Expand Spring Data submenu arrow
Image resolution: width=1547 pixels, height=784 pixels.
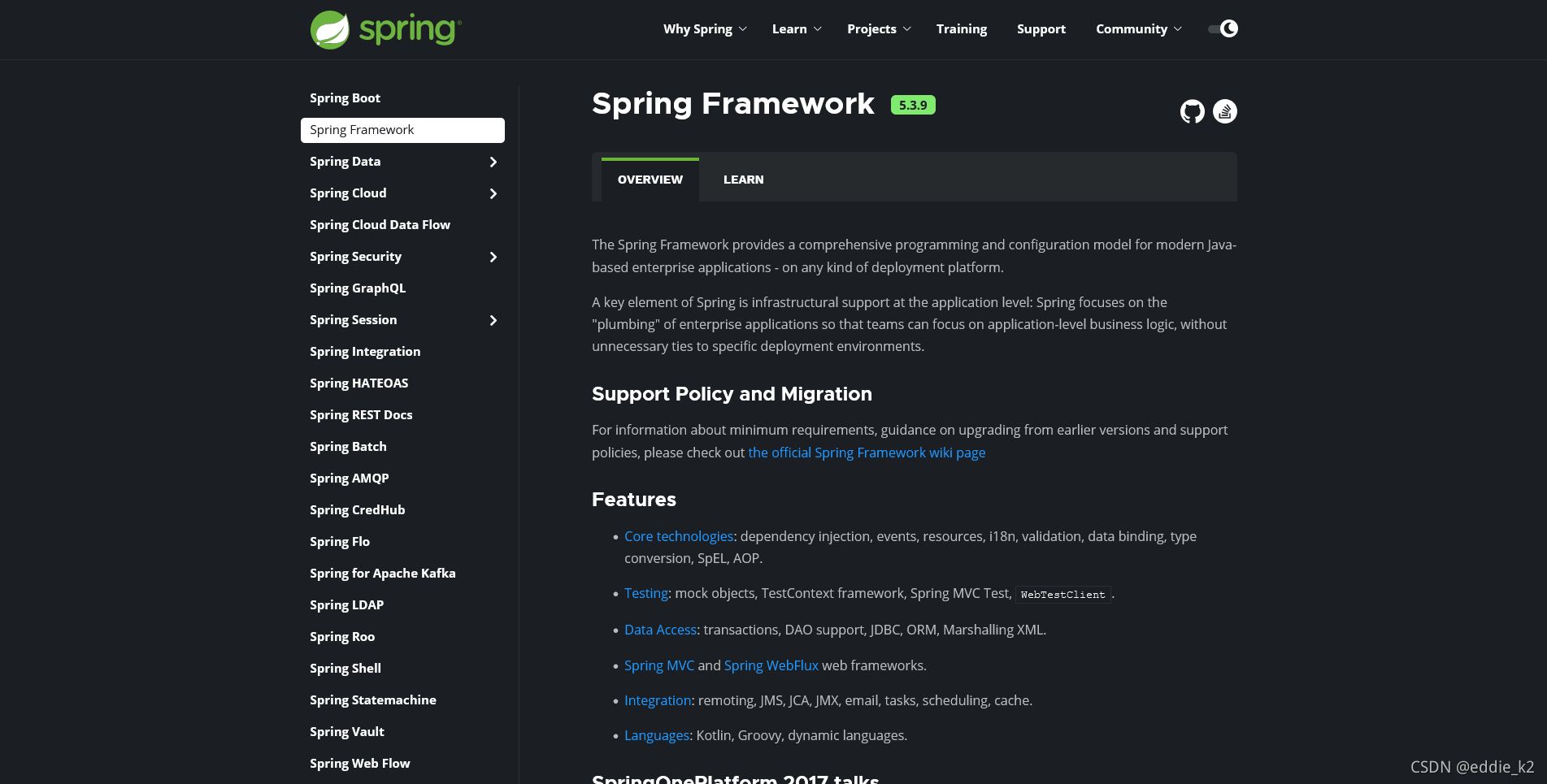tap(493, 162)
